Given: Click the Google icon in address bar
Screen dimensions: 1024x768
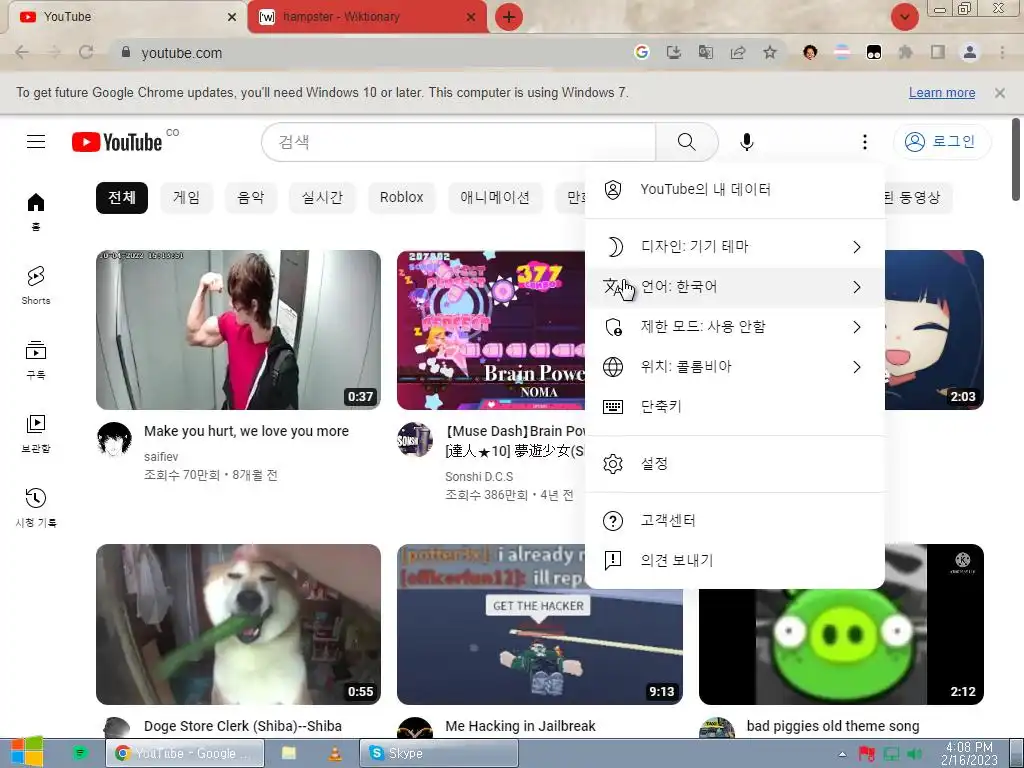Looking at the screenshot, I should coord(641,52).
